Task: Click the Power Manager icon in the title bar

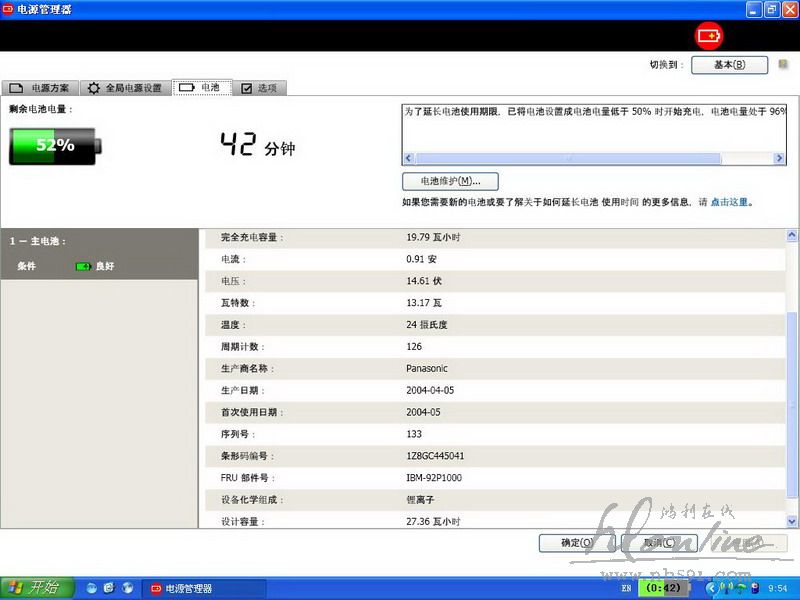Action: (8, 9)
